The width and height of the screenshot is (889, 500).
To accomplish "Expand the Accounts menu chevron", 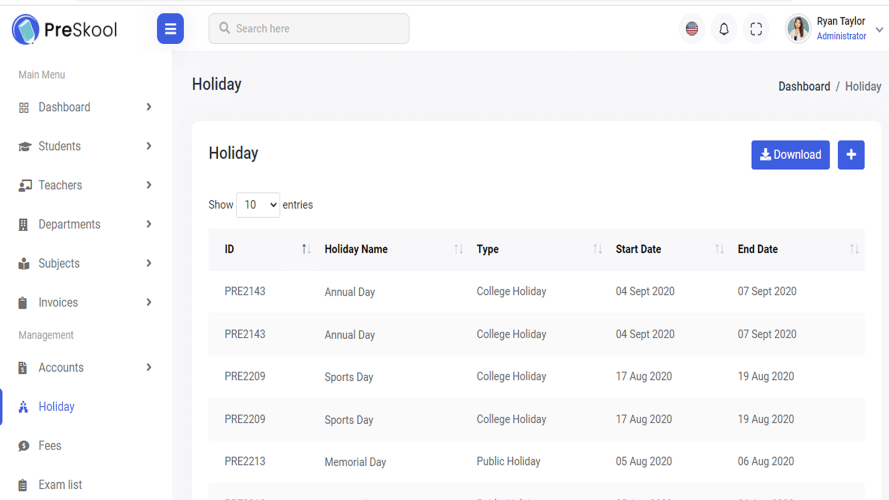I will 149,368.
